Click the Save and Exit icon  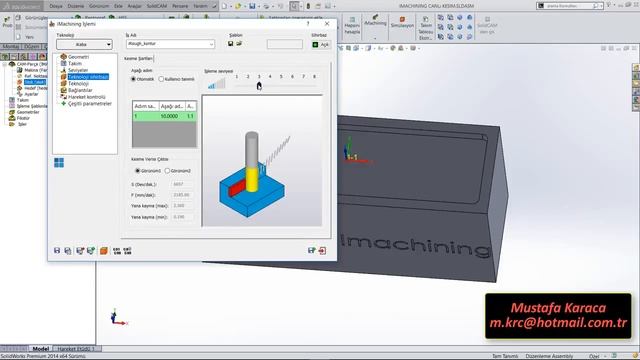(312, 250)
